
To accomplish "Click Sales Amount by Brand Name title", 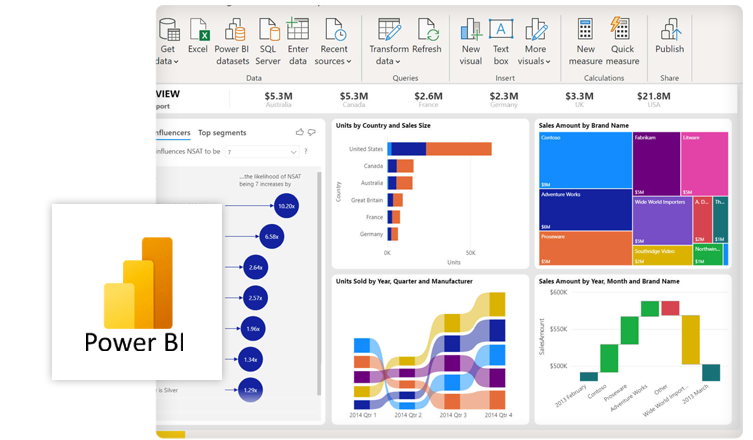I will pyautogui.click(x=583, y=125).
